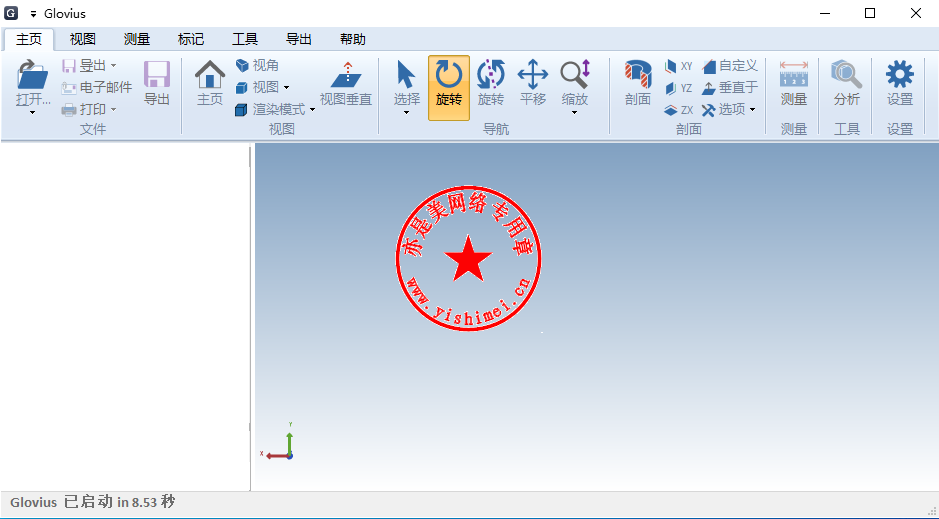This screenshot has height=519, width=939.
Task: Click the Glovius app logo icon
Action: coord(11,13)
